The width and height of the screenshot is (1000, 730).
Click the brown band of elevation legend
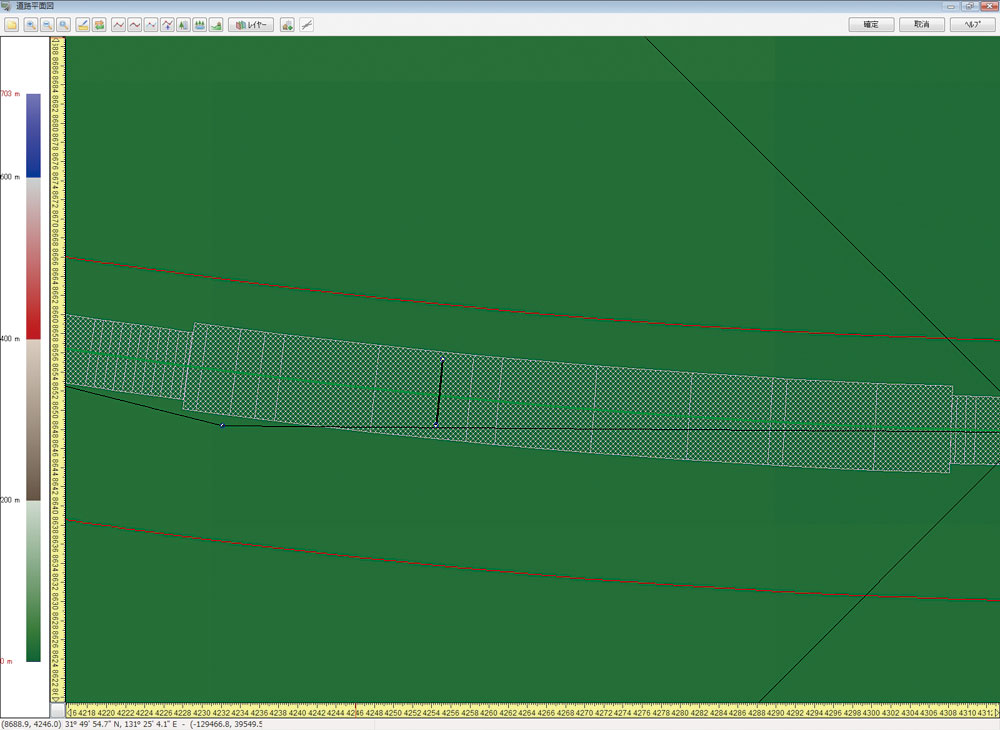(x=33, y=420)
